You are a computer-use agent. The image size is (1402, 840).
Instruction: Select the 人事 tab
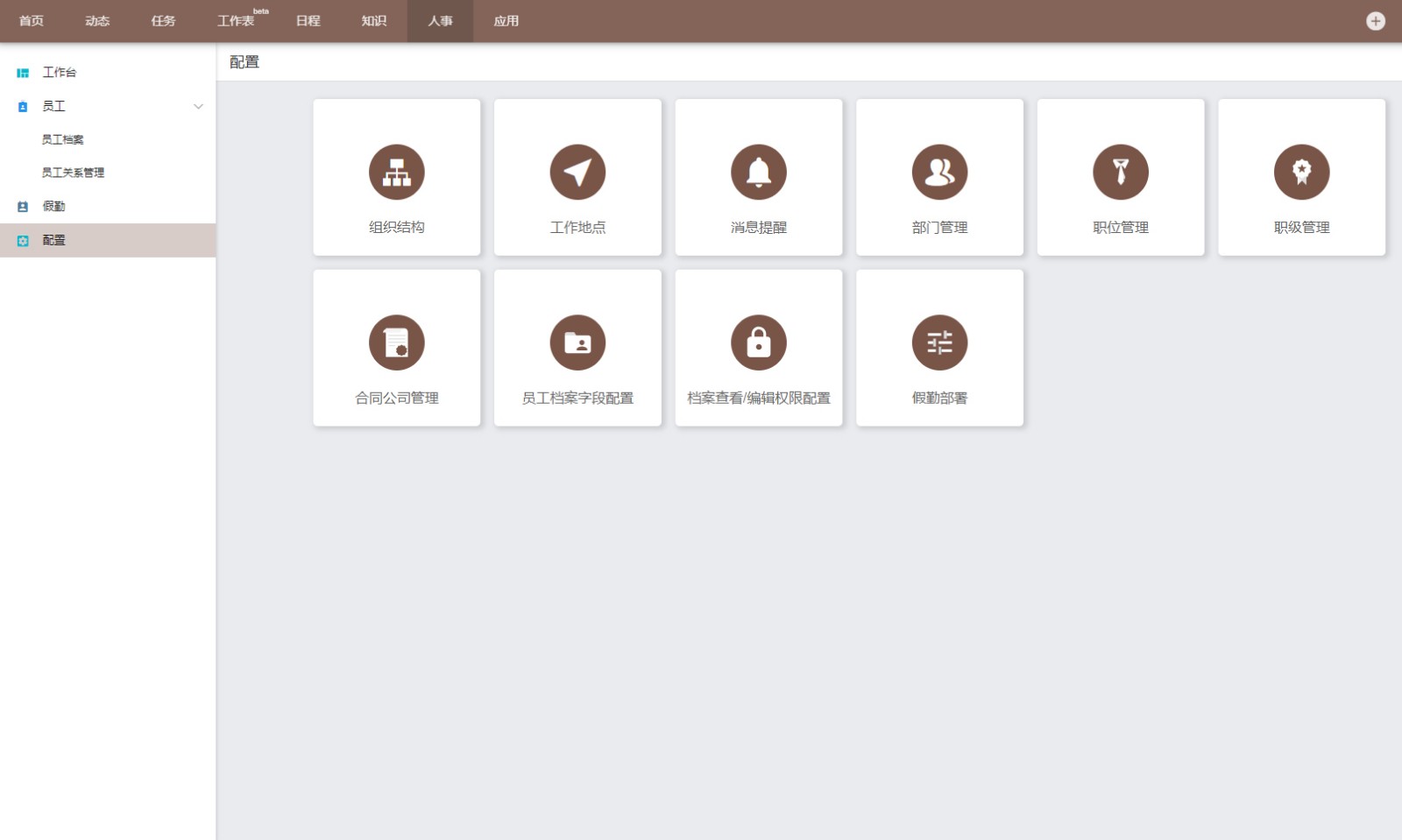(440, 21)
